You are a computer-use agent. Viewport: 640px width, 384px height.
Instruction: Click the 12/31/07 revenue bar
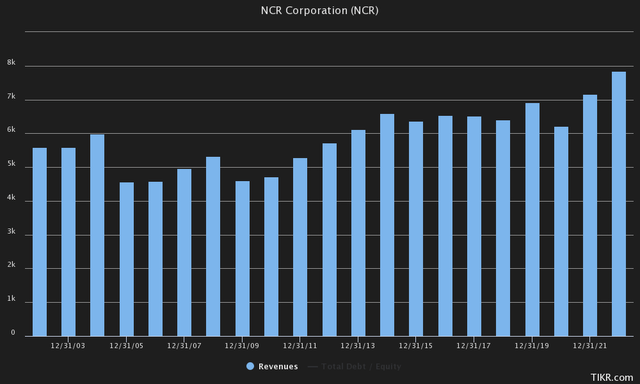(x=184, y=253)
